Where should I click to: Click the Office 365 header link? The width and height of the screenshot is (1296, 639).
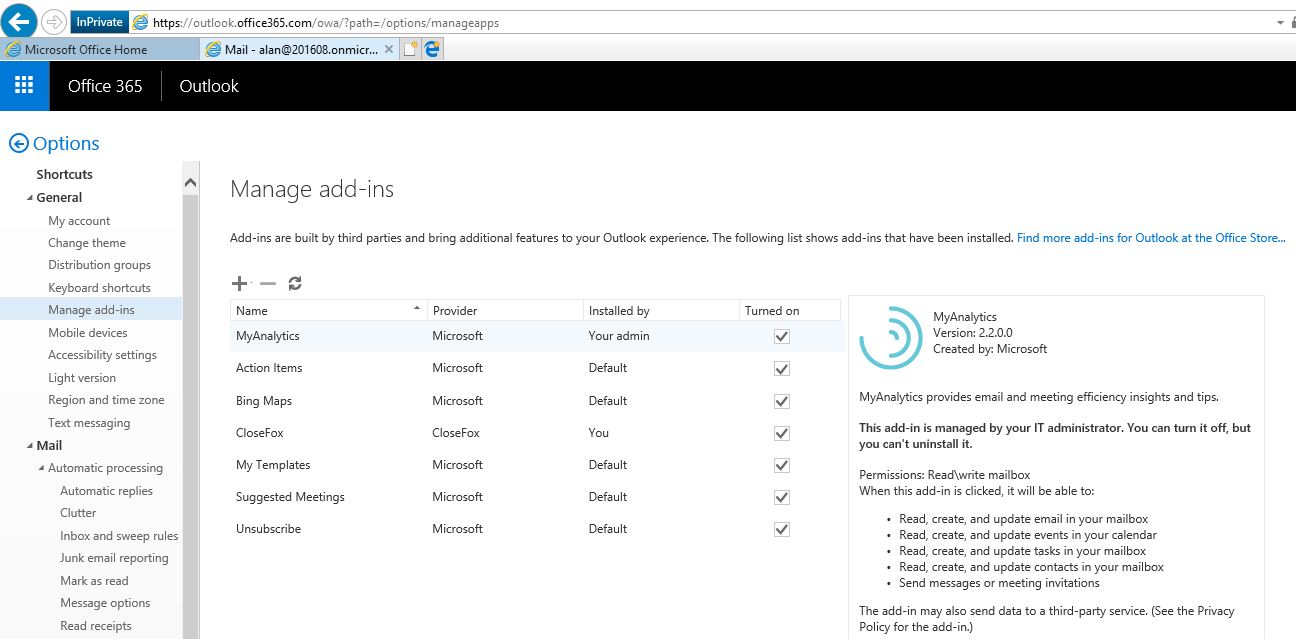pos(105,86)
